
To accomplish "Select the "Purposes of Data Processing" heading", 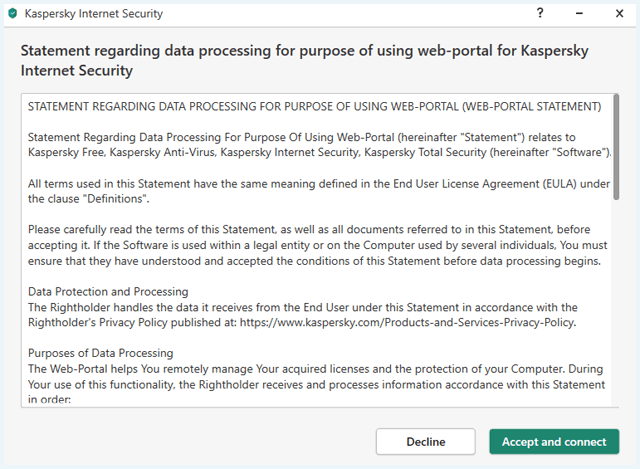I will 100,353.
